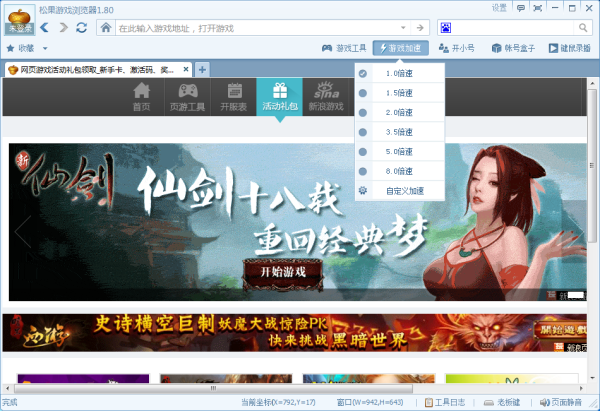Go to 首页 home icon
This screenshot has width=600, height=411.
142,97
